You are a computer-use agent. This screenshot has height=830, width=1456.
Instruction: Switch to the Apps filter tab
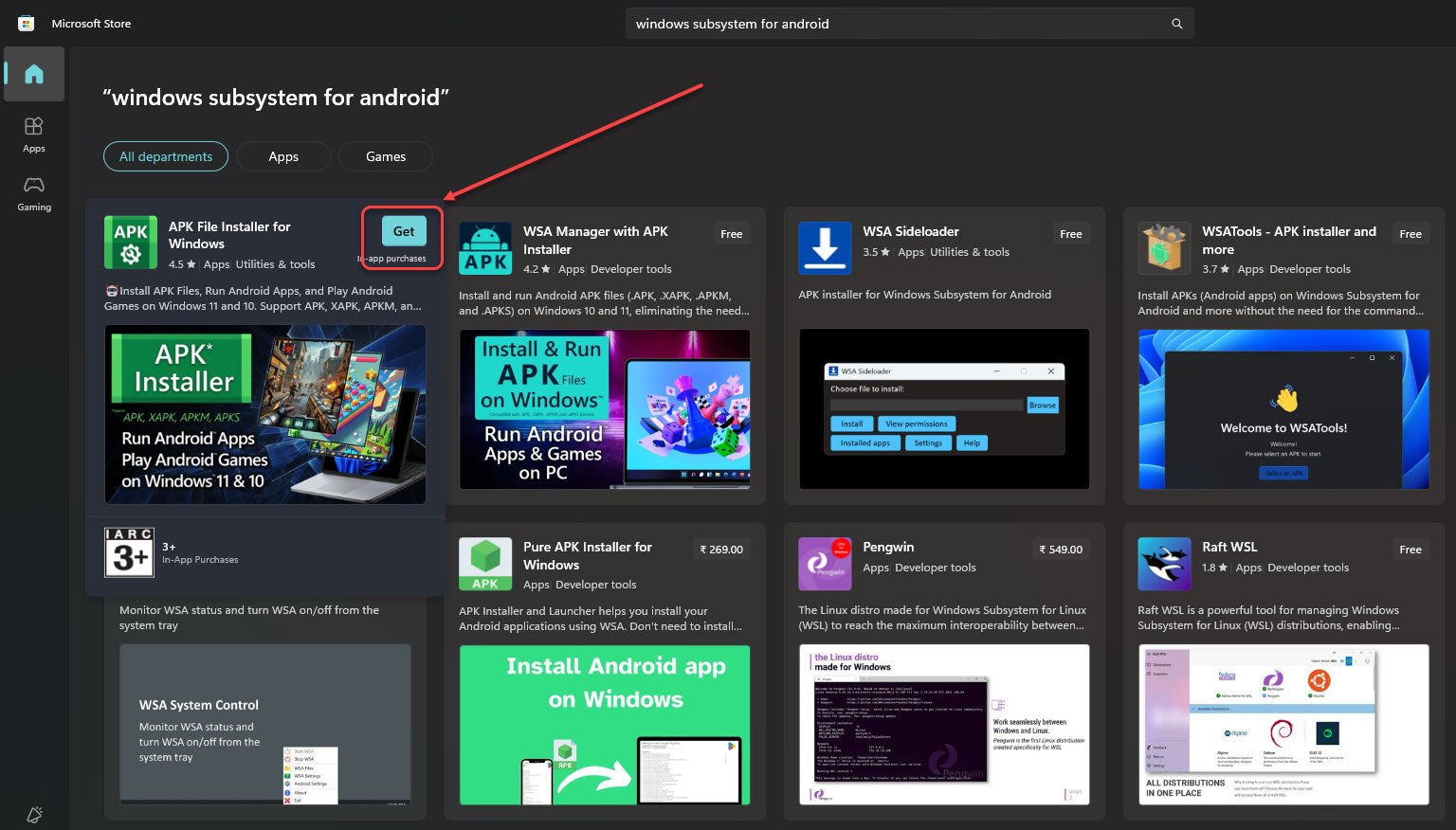pyautogui.click(x=282, y=156)
